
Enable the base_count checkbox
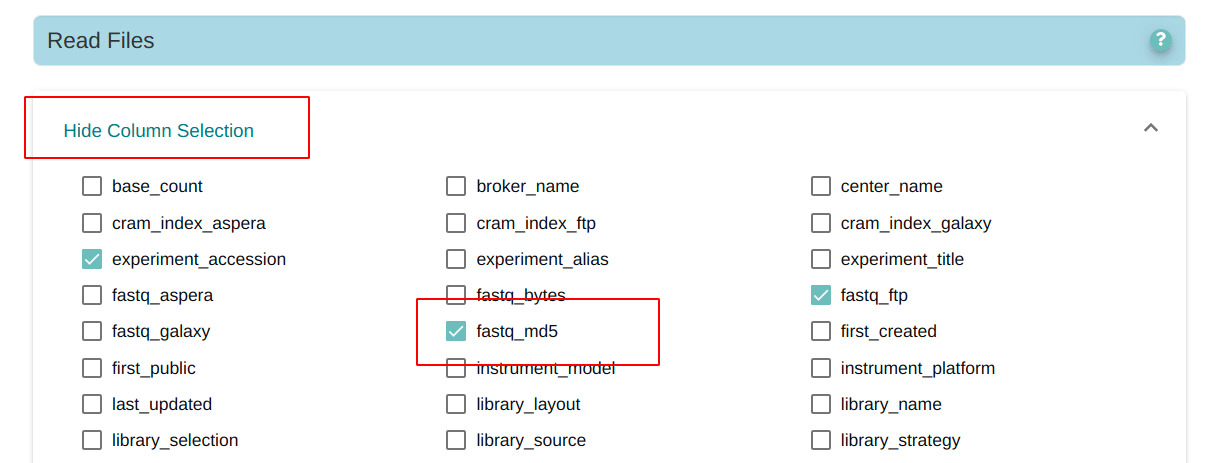click(92, 186)
